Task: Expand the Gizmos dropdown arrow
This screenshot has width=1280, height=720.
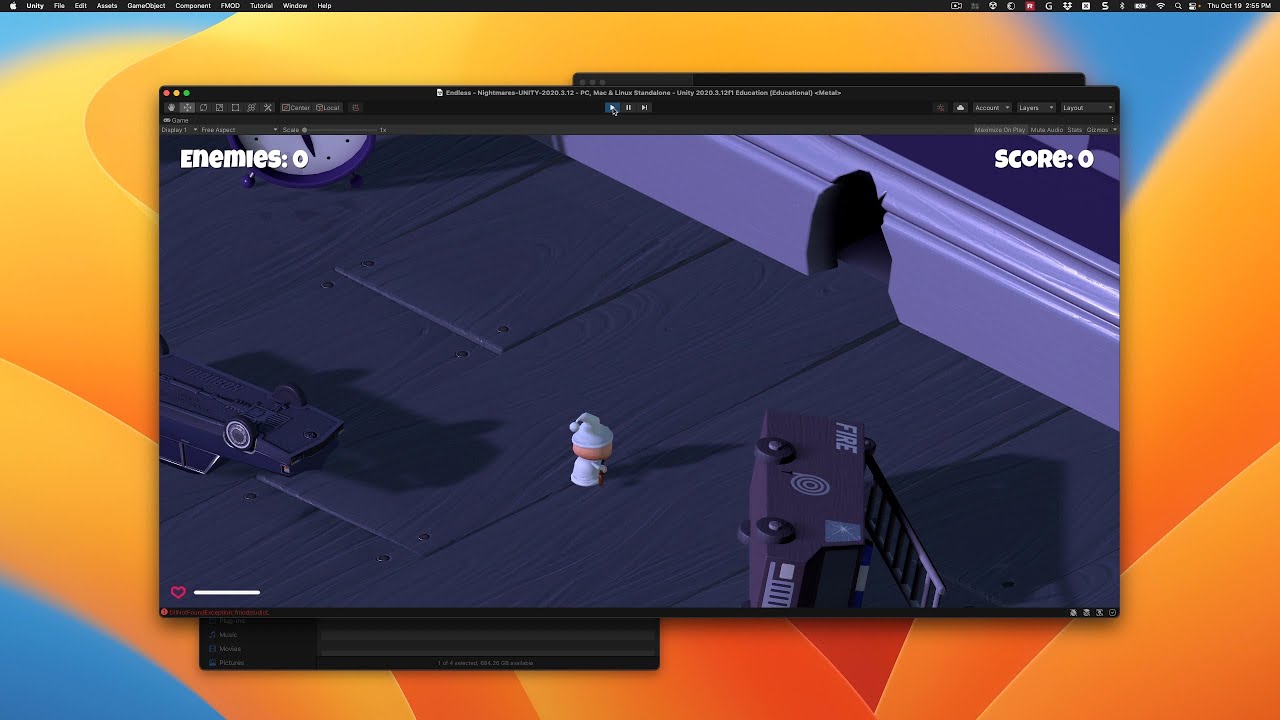Action: tap(1114, 130)
